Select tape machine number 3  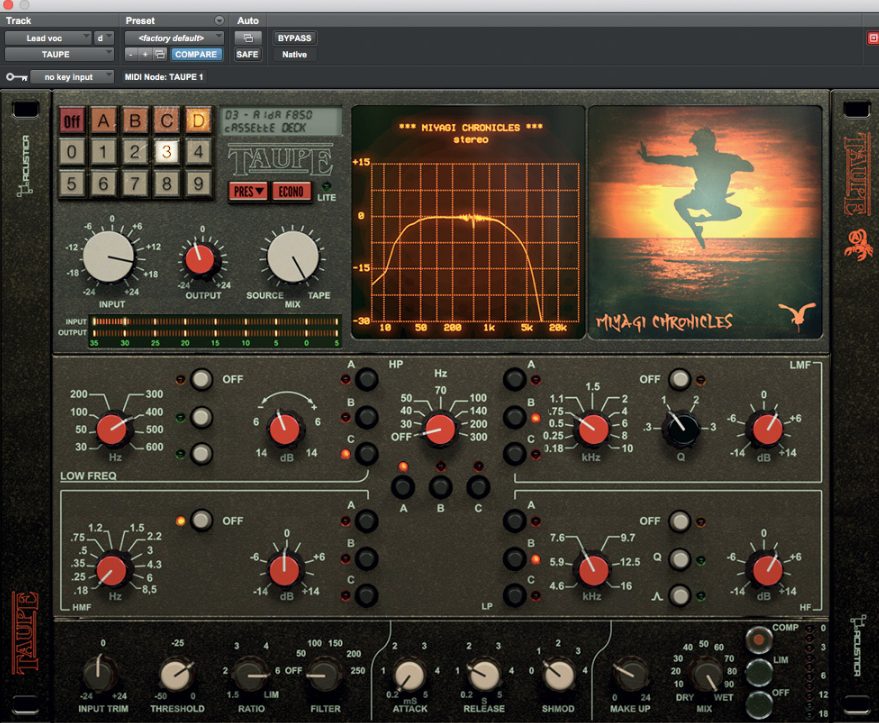[166, 152]
